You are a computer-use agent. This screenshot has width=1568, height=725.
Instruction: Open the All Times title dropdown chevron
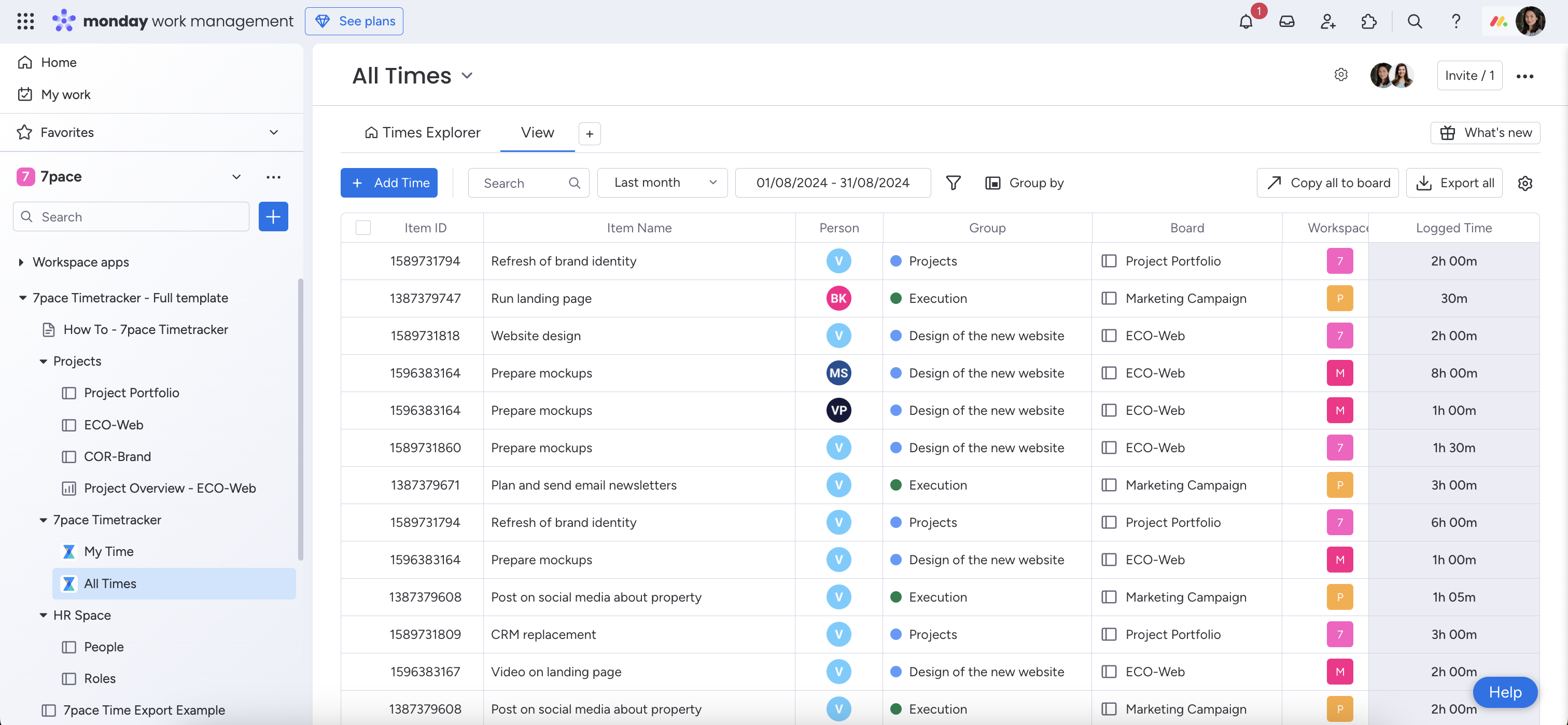click(467, 76)
